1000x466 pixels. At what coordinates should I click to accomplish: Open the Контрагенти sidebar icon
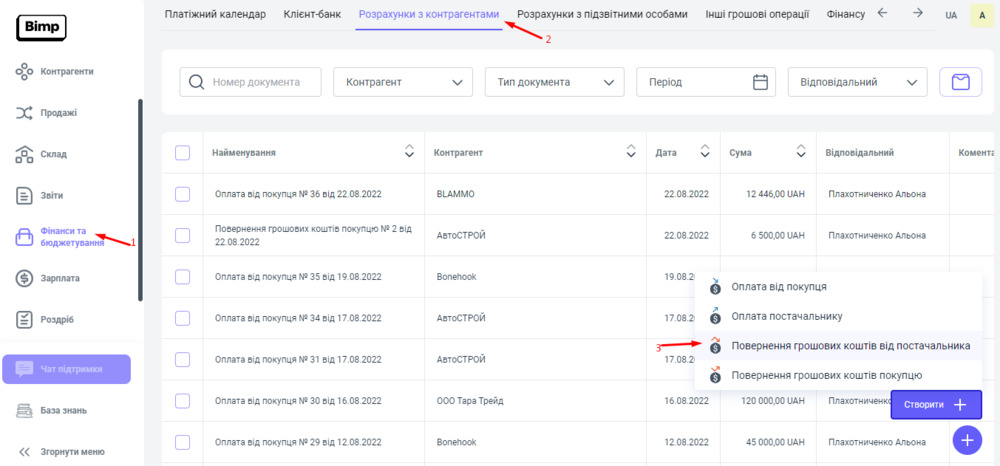pyautogui.click(x=26, y=72)
